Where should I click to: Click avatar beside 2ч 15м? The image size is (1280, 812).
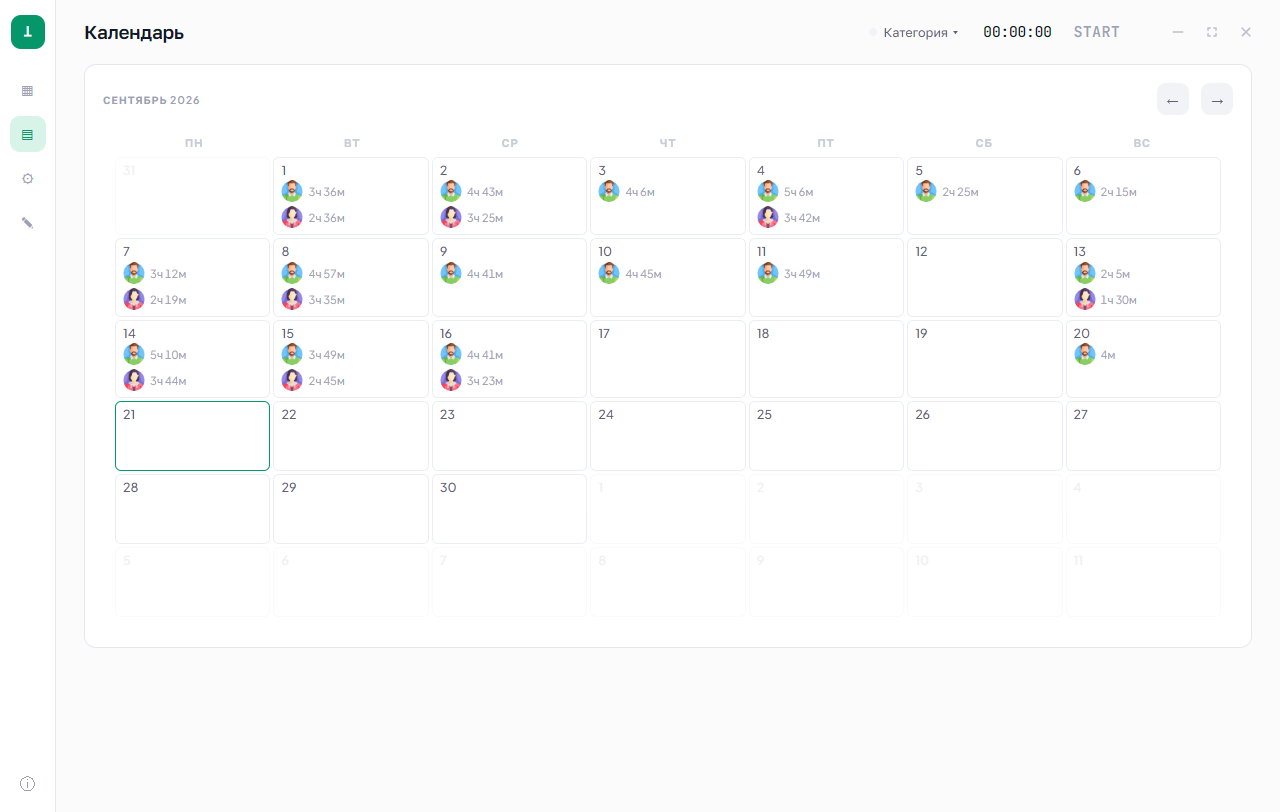[x=1085, y=191]
